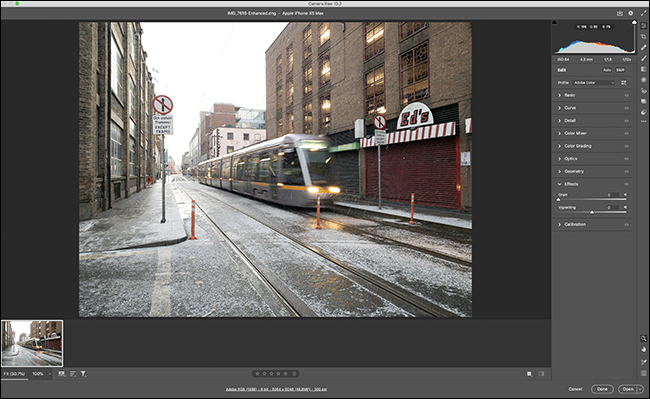This screenshot has height=399, width=650.
Task: Toggle visibility eye for Curve panel
Action: 626,108
